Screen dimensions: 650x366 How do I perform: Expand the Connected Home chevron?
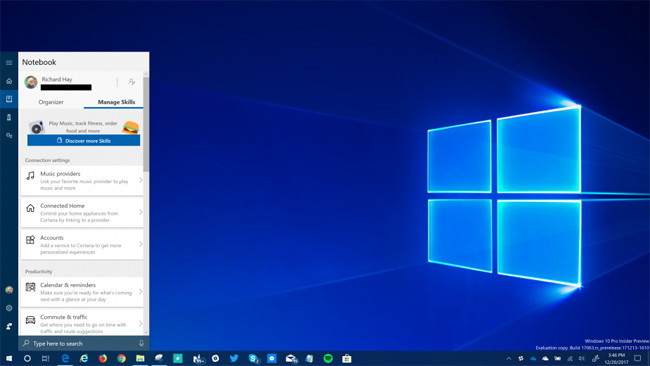point(141,212)
